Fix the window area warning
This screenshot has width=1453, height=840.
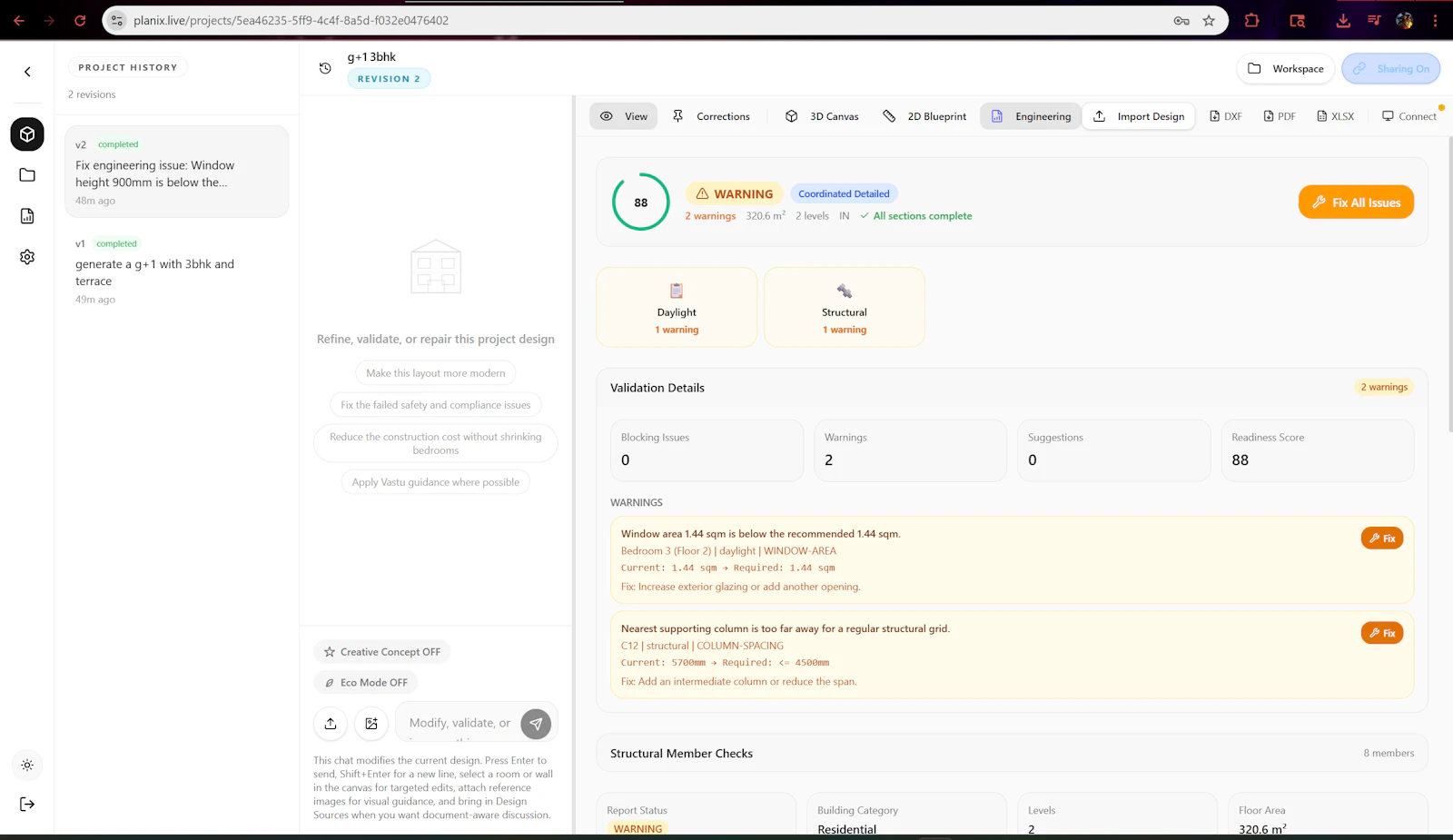click(1381, 538)
